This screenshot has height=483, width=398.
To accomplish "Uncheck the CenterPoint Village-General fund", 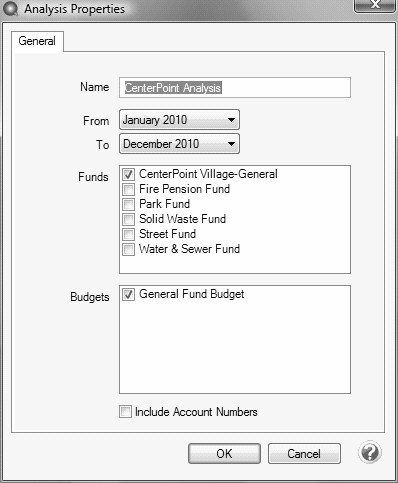I will (x=128, y=174).
